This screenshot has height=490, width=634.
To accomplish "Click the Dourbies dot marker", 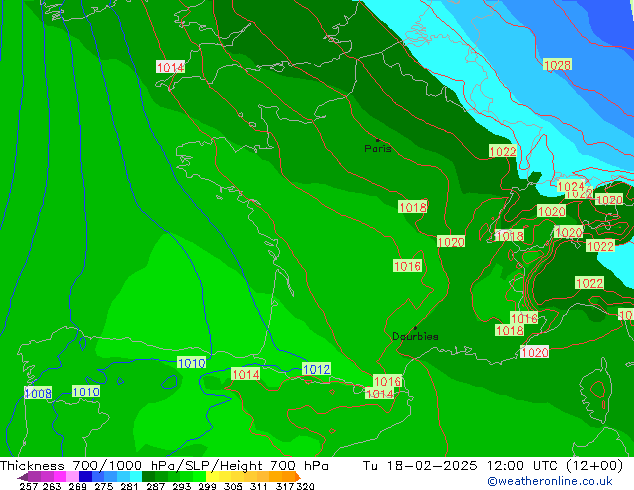I will [415, 328].
